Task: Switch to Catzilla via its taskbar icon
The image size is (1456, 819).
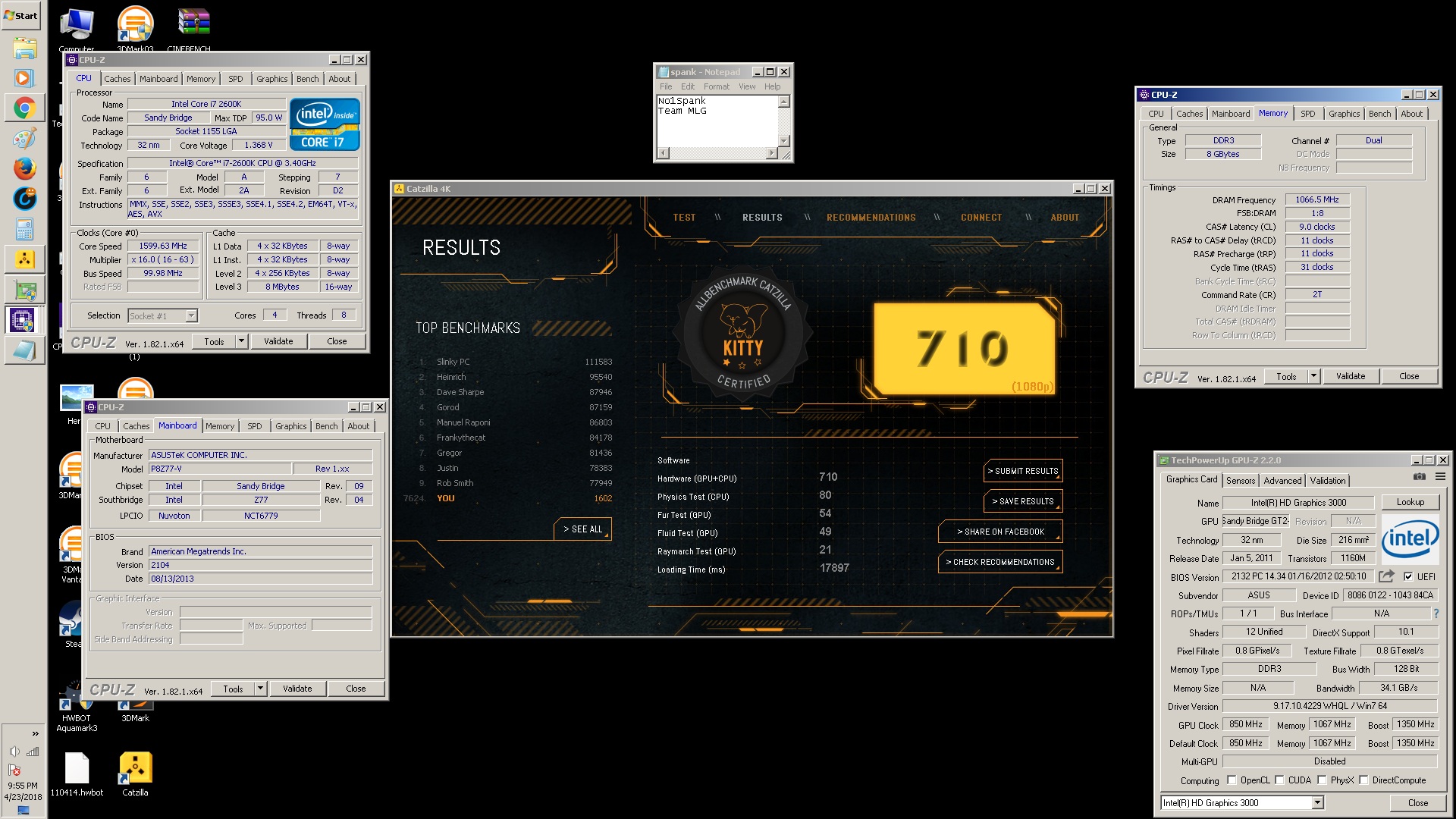Action: coord(24,259)
